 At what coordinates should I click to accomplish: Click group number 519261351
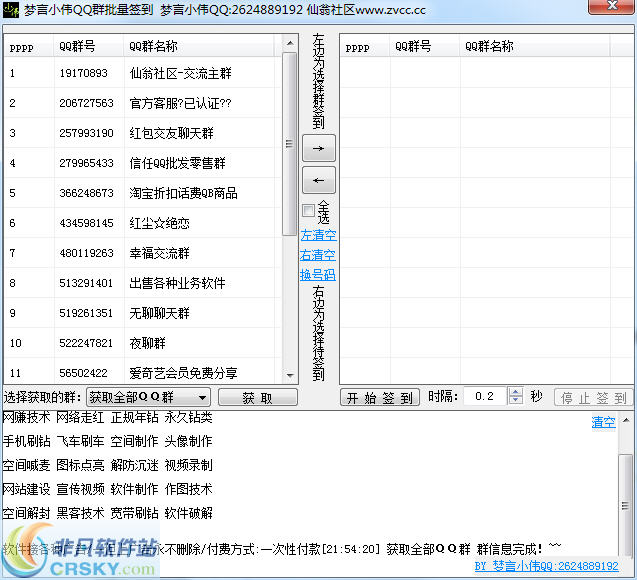(x=86, y=313)
